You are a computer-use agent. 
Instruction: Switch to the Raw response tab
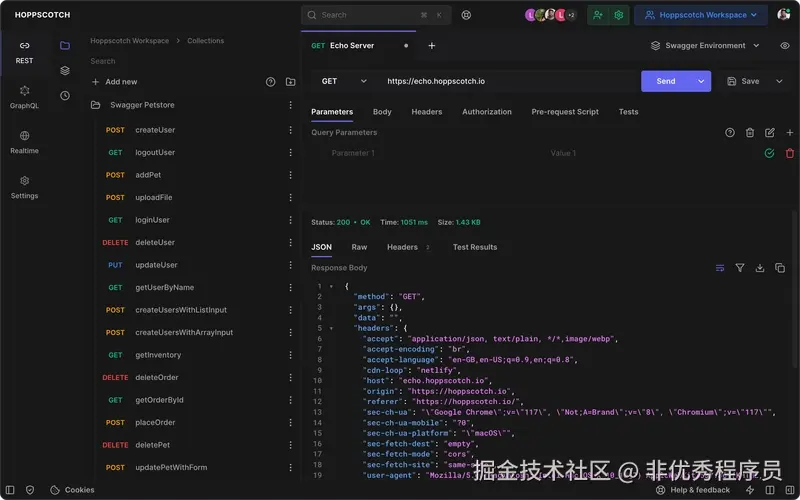tap(359, 247)
